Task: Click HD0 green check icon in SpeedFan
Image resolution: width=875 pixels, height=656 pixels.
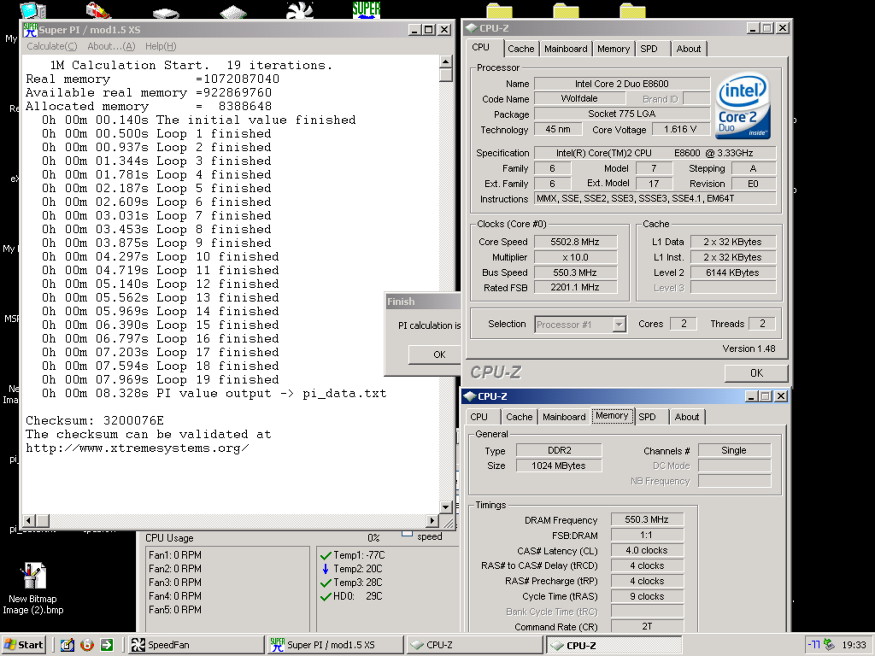Action: [325, 596]
